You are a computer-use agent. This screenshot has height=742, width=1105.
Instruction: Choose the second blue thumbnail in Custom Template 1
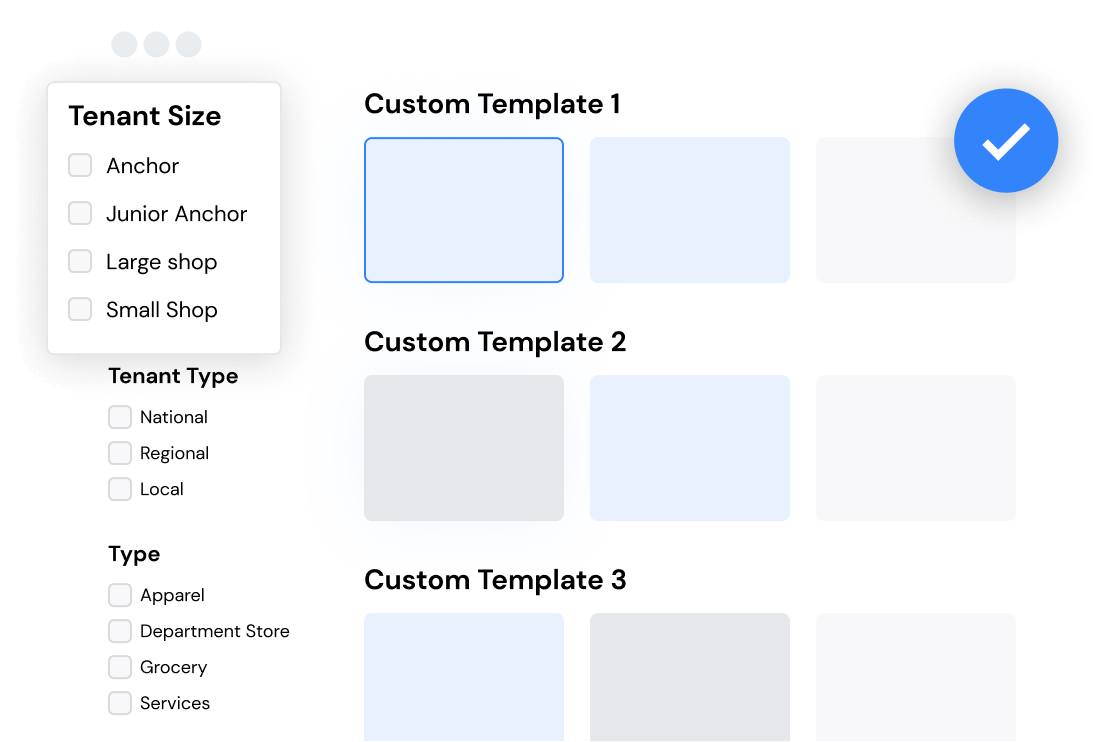690,210
